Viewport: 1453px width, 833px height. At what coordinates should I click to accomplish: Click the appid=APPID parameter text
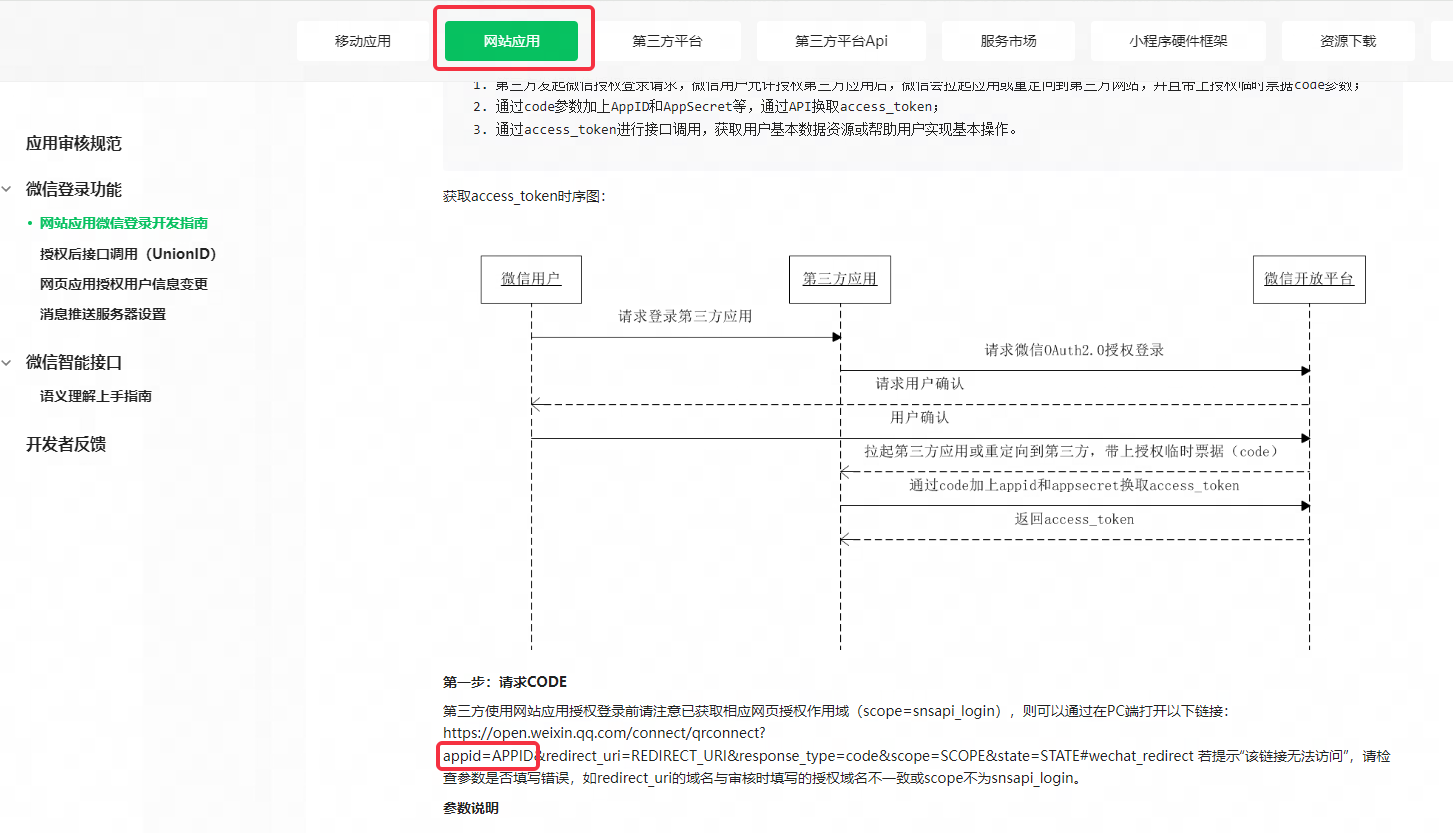[489, 755]
